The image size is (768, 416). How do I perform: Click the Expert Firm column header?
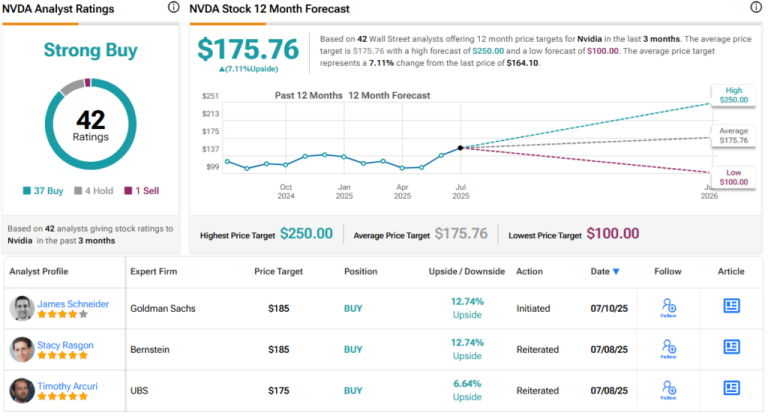coord(154,271)
